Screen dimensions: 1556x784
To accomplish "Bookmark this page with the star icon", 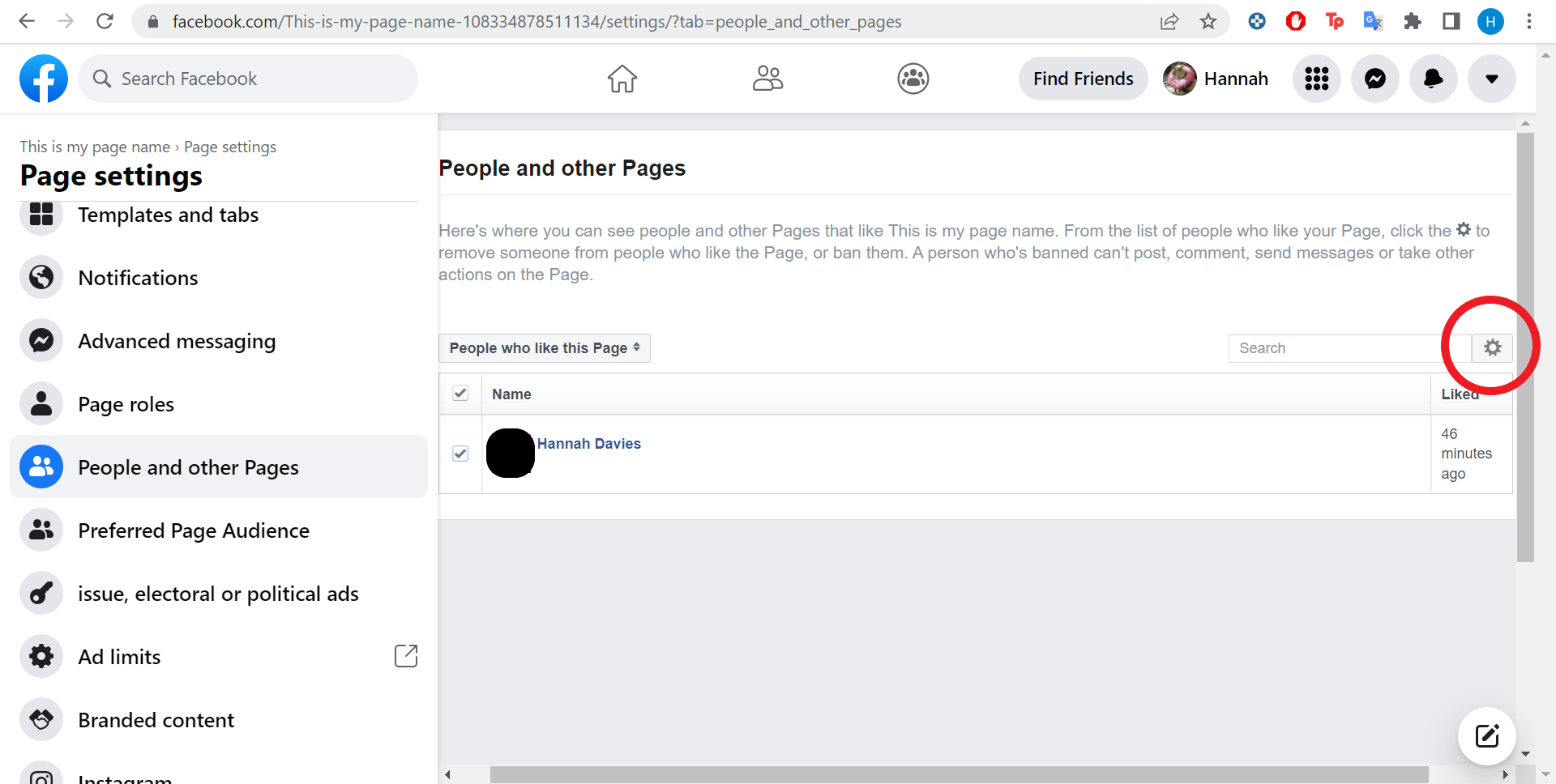I will point(1208,22).
